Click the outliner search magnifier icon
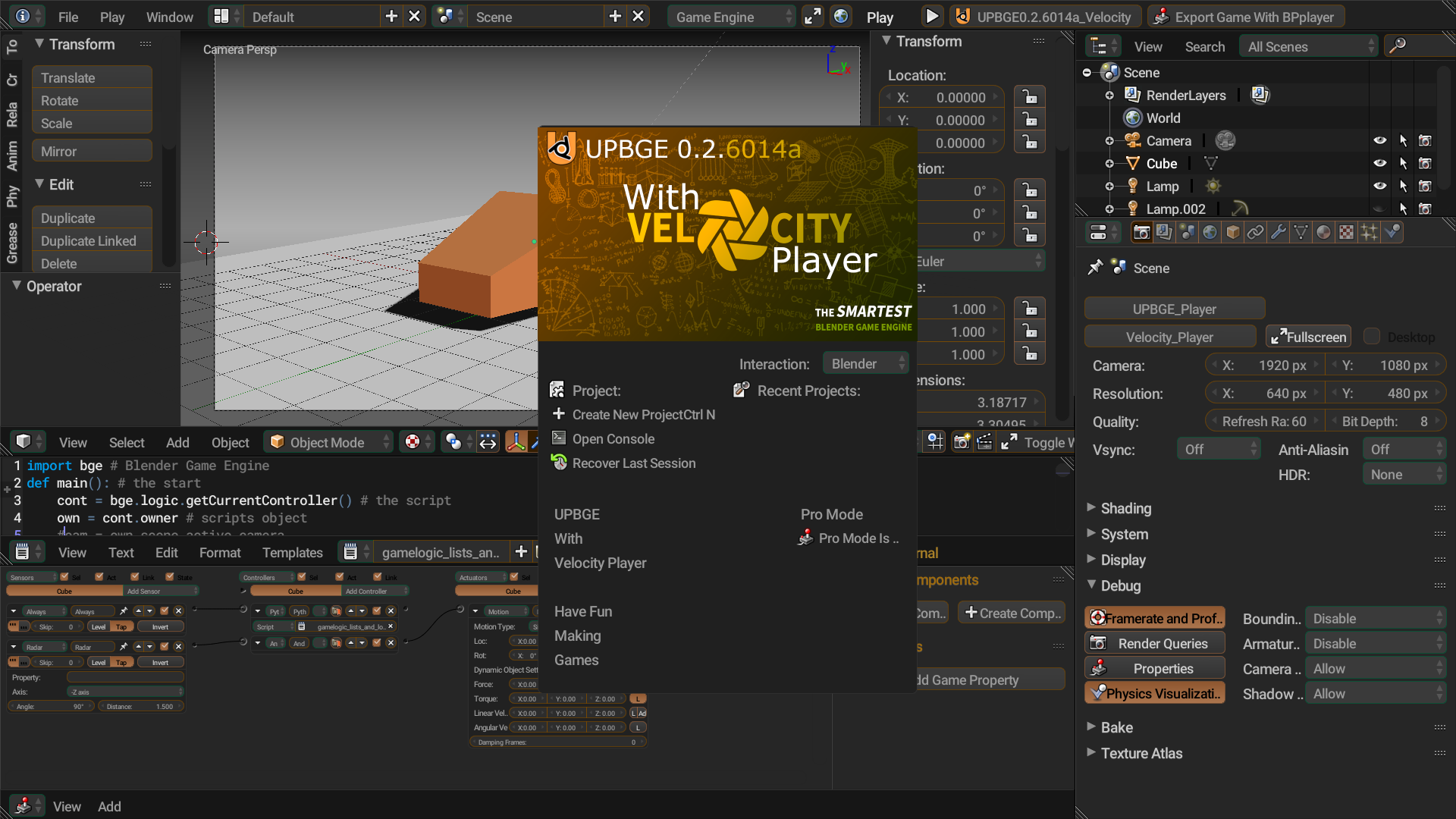This screenshot has width=1456, height=819. (1397, 46)
